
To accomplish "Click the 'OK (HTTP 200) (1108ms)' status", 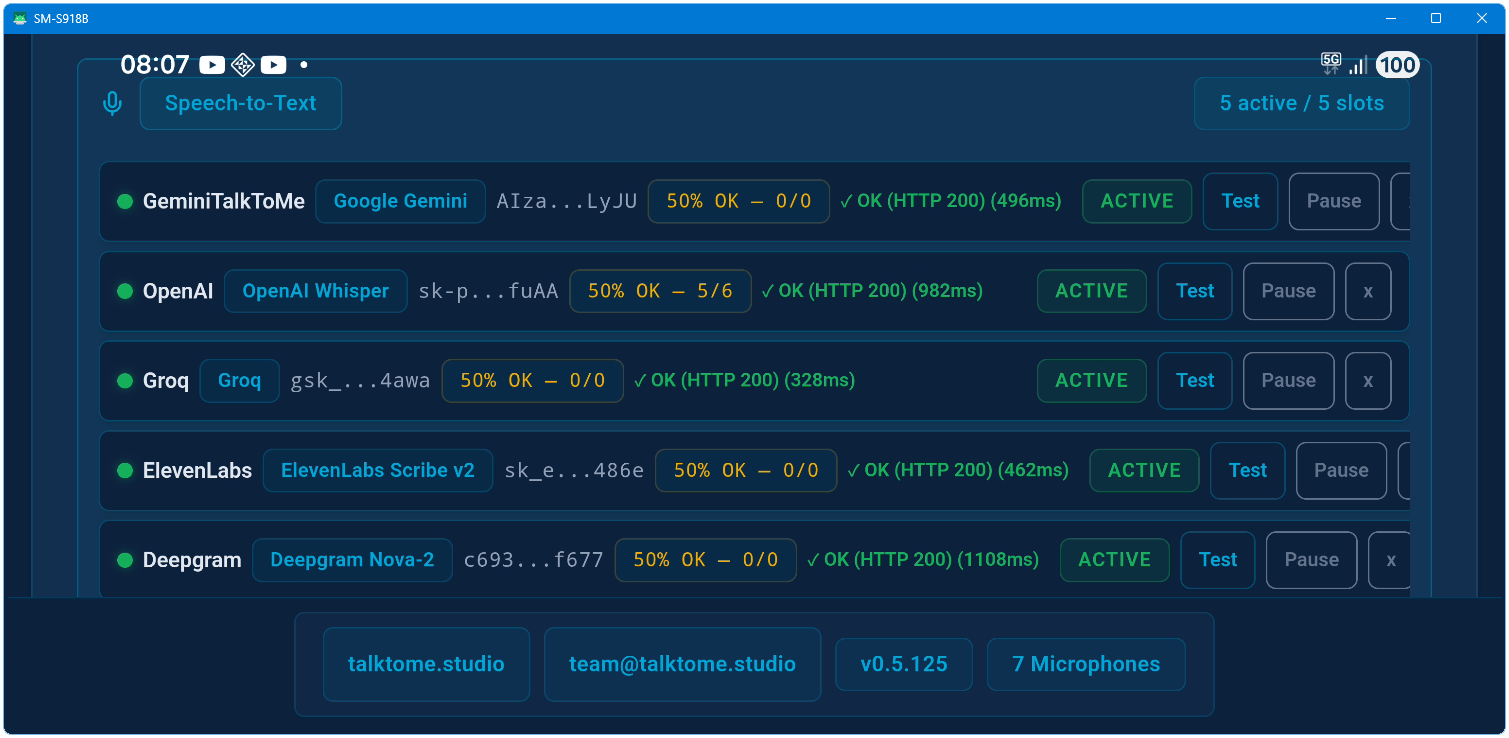I will click(x=923, y=560).
